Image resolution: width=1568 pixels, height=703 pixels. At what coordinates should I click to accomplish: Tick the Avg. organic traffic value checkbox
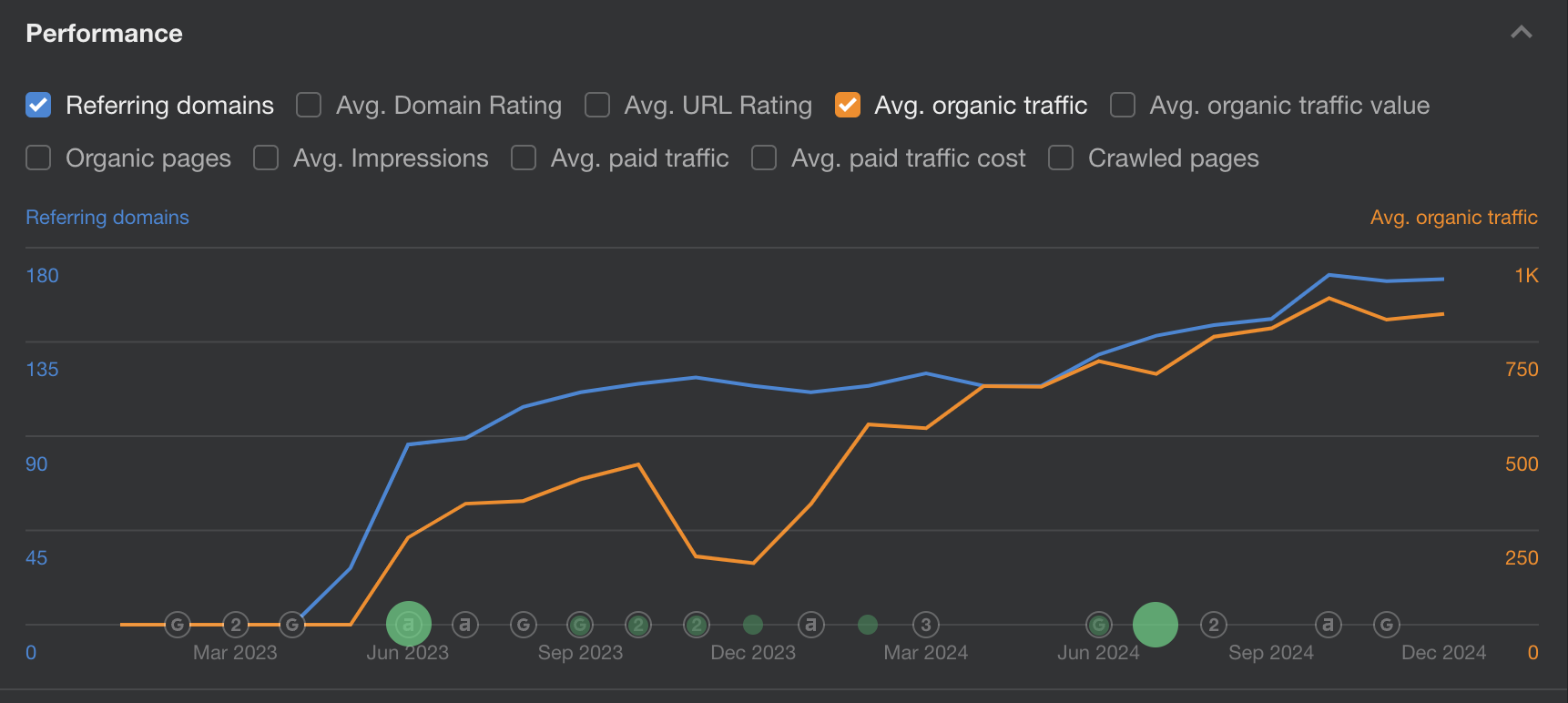(1123, 106)
